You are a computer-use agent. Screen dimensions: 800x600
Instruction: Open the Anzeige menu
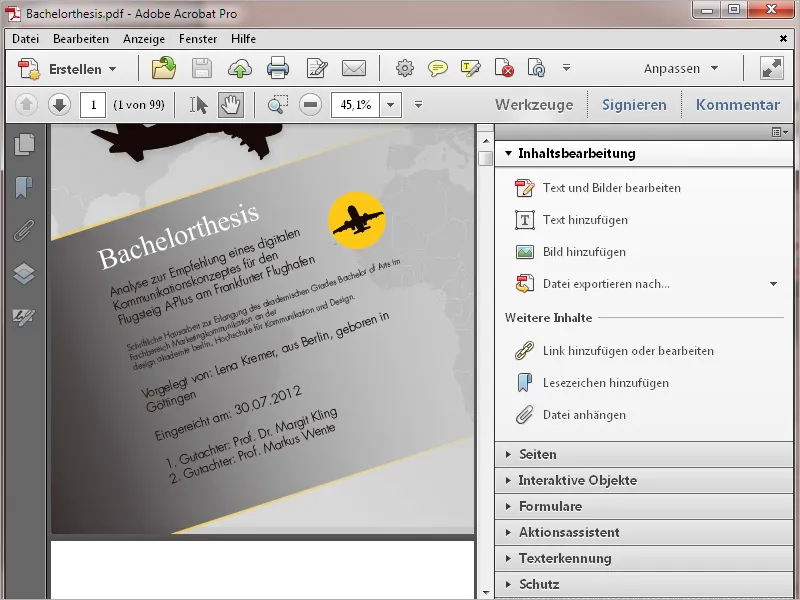point(144,39)
